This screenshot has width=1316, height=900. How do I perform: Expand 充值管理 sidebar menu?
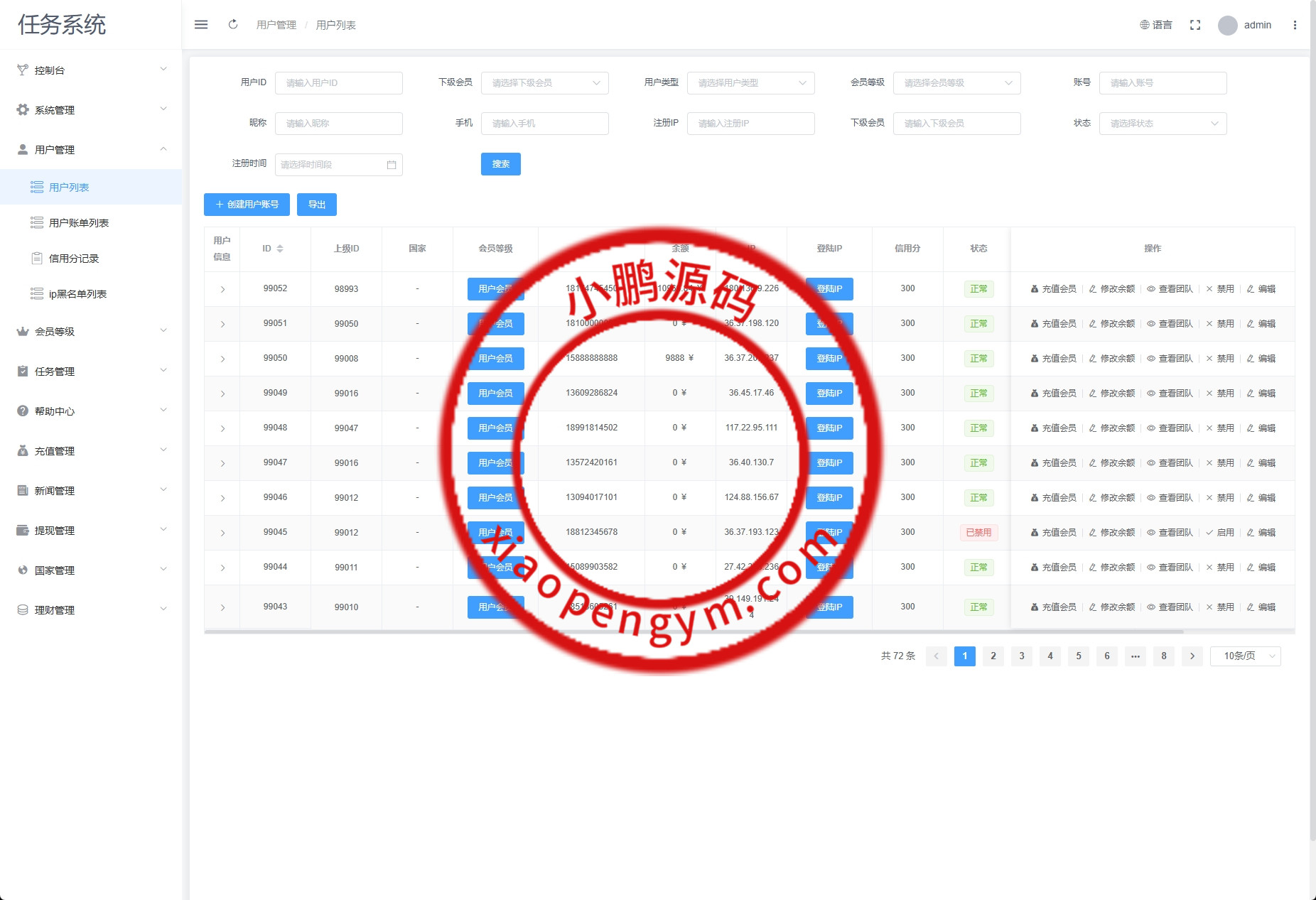tap(91, 450)
